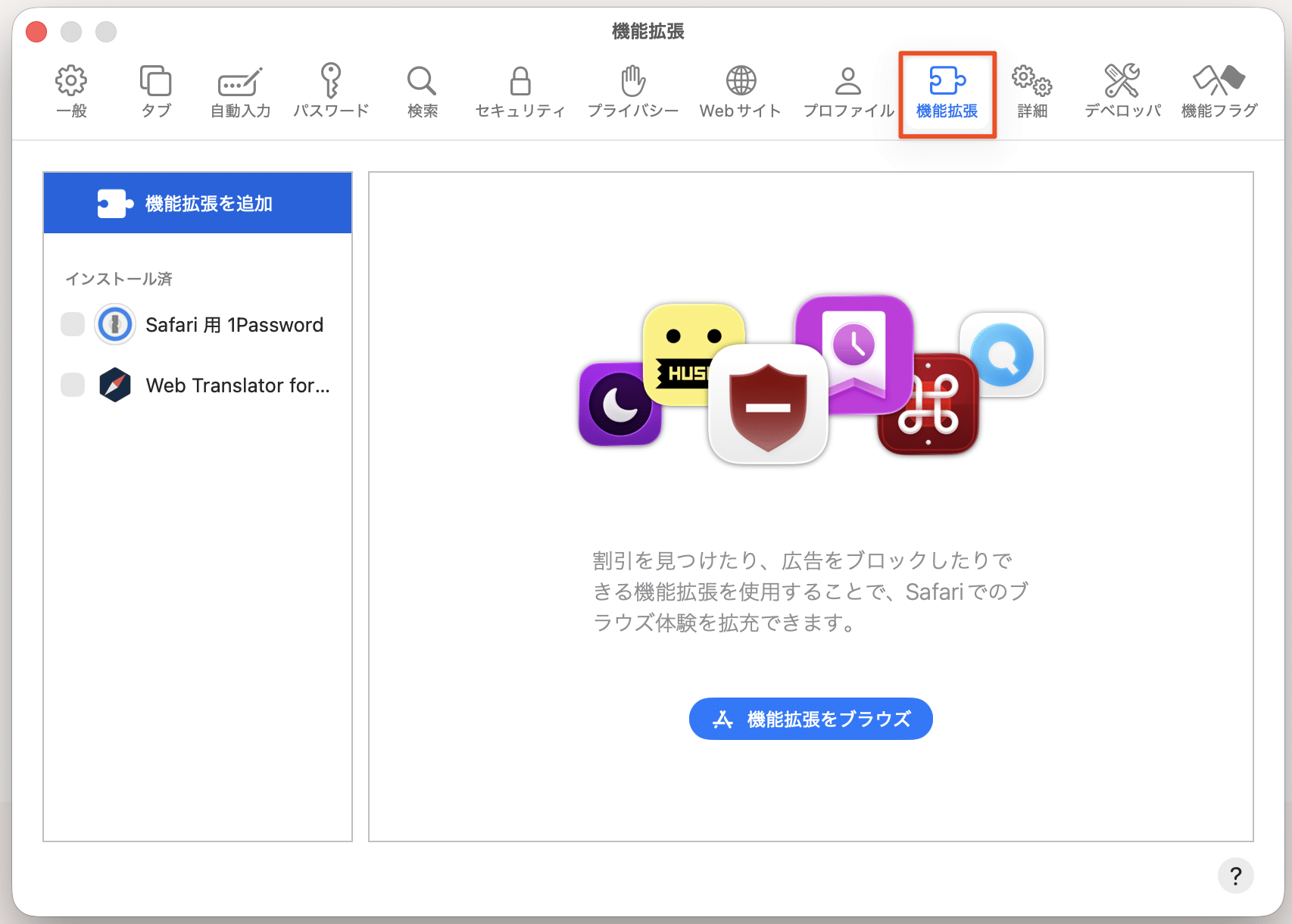This screenshot has width=1292, height=924.
Task: Open the 詳細 advanced gears pane
Action: (1032, 92)
